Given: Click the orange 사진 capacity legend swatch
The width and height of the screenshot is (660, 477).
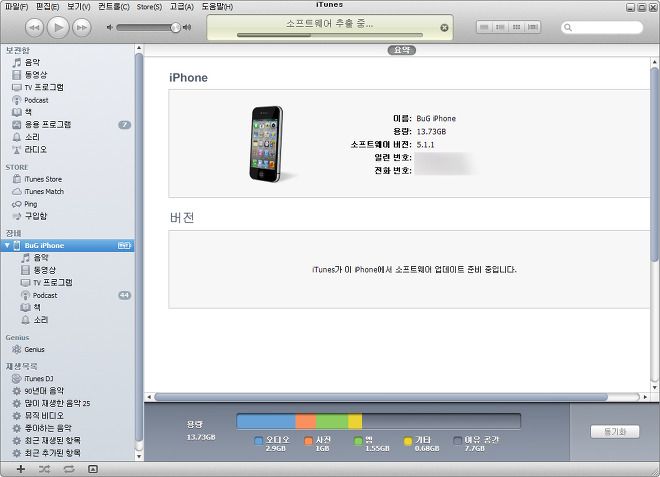Looking at the screenshot, I should (x=309, y=441).
